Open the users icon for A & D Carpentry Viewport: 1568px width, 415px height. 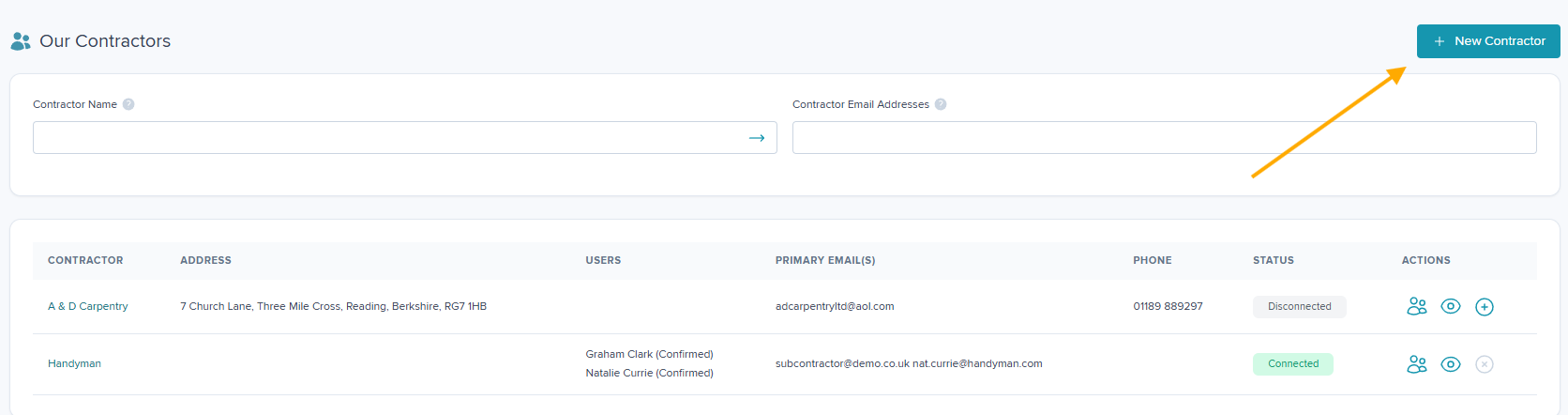[1417, 306]
